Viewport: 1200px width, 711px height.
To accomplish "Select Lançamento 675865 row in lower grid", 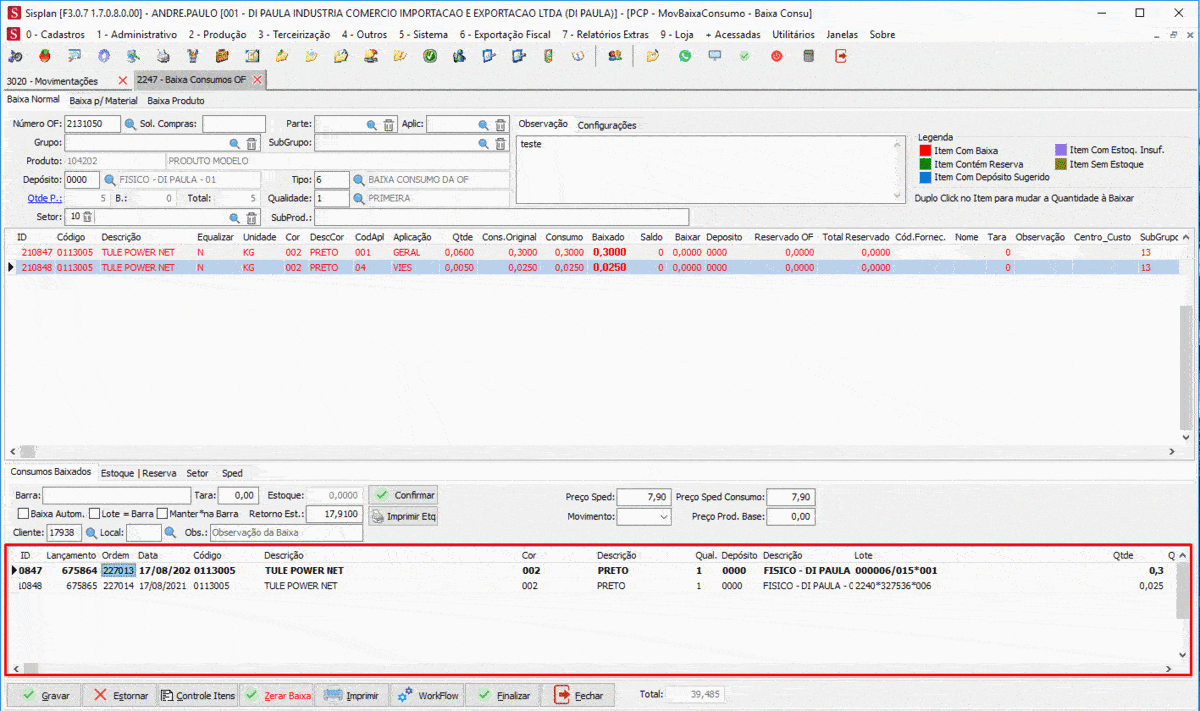I will click(x=592, y=586).
